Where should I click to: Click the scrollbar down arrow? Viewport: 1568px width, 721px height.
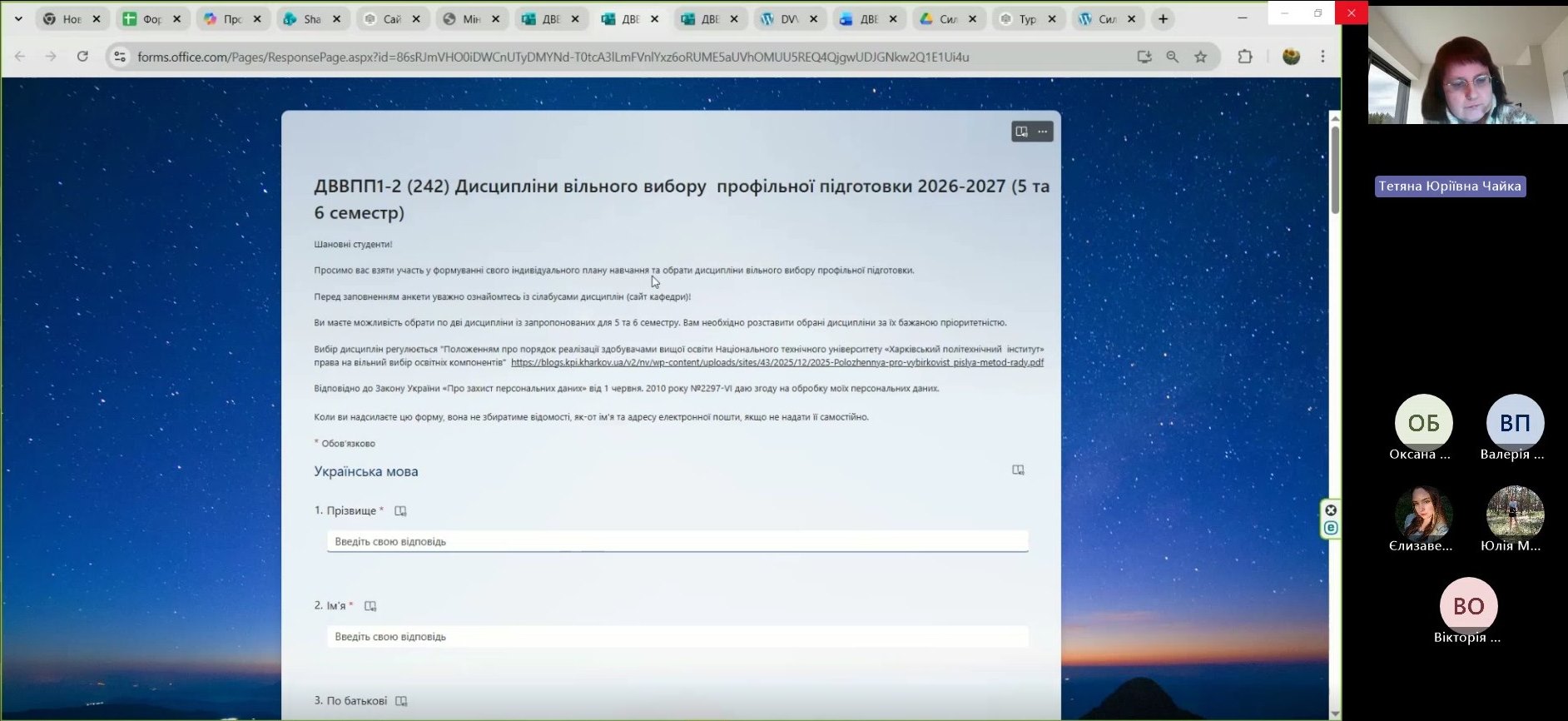(1335, 714)
